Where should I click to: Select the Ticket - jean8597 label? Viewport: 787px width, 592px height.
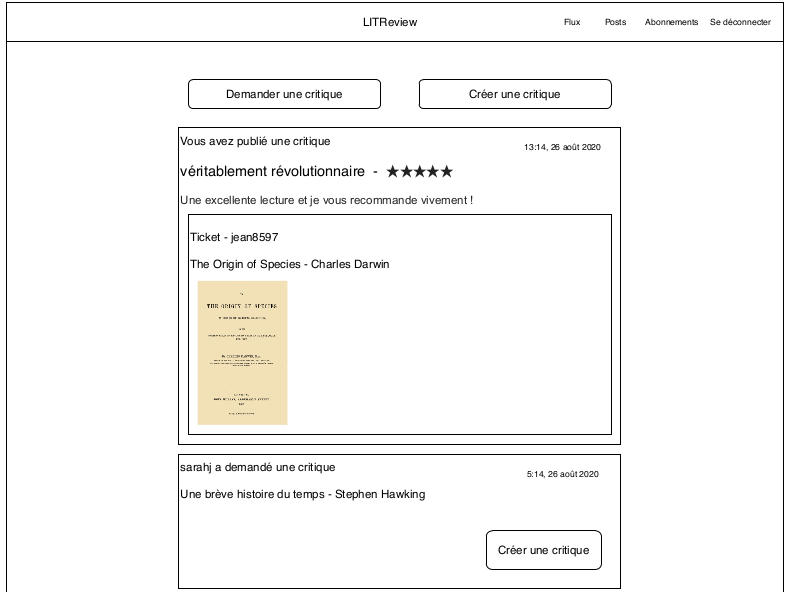coord(234,237)
